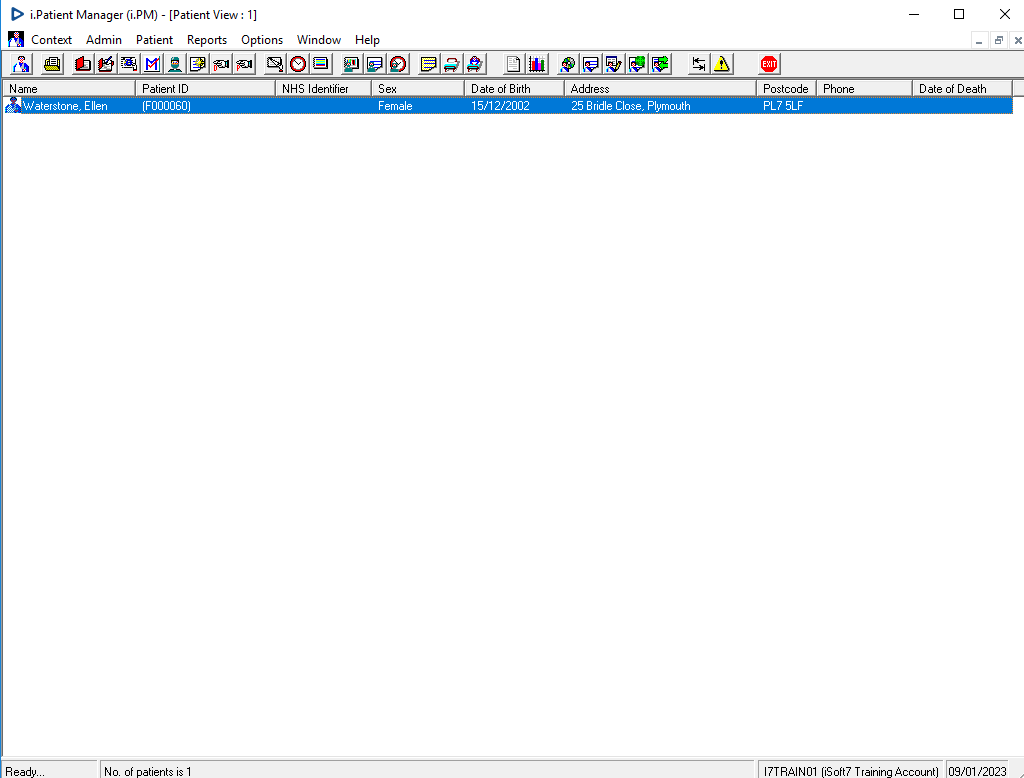1024x778 pixels.
Task: Click the red EXIT stop sign
Action: click(x=769, y=64)
